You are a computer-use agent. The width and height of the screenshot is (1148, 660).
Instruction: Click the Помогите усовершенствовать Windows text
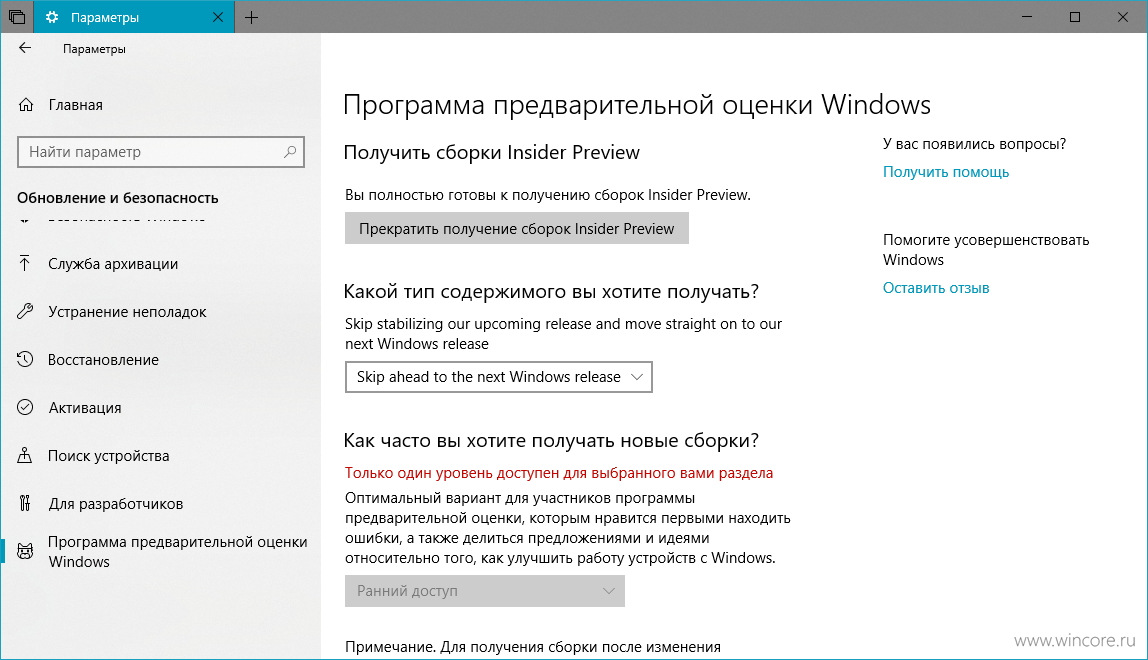985,250
